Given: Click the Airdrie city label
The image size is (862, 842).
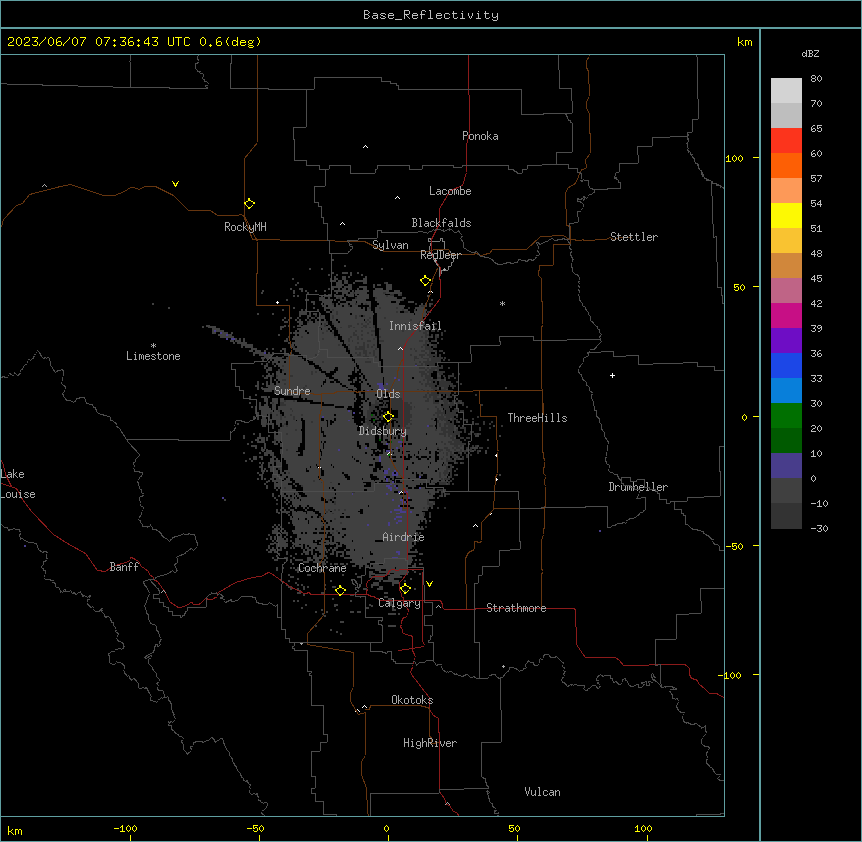Looking at the screenshot, I should [x=403, y=537].
